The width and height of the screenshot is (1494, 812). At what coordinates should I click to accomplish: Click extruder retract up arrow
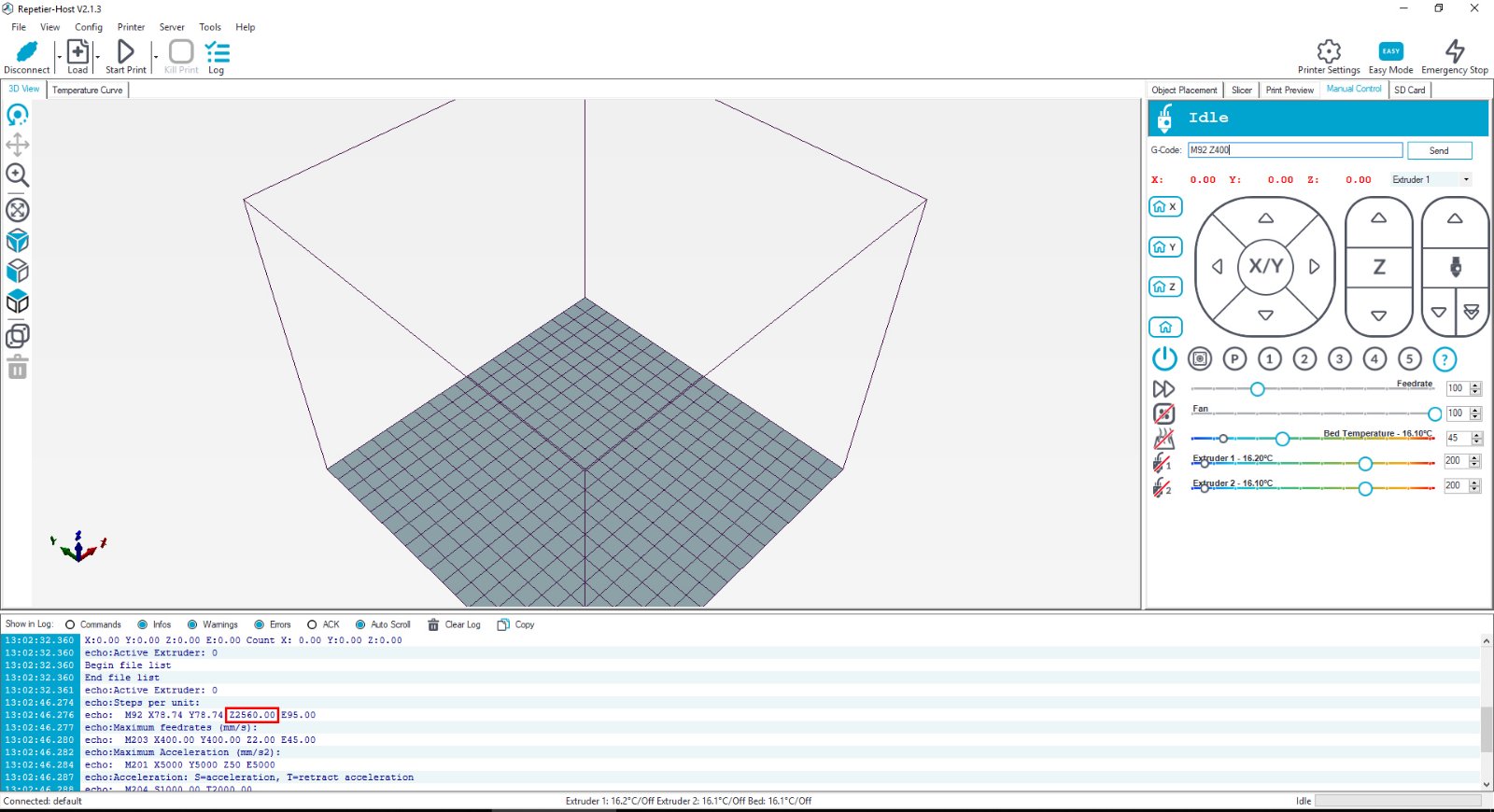click(1455, 218)
